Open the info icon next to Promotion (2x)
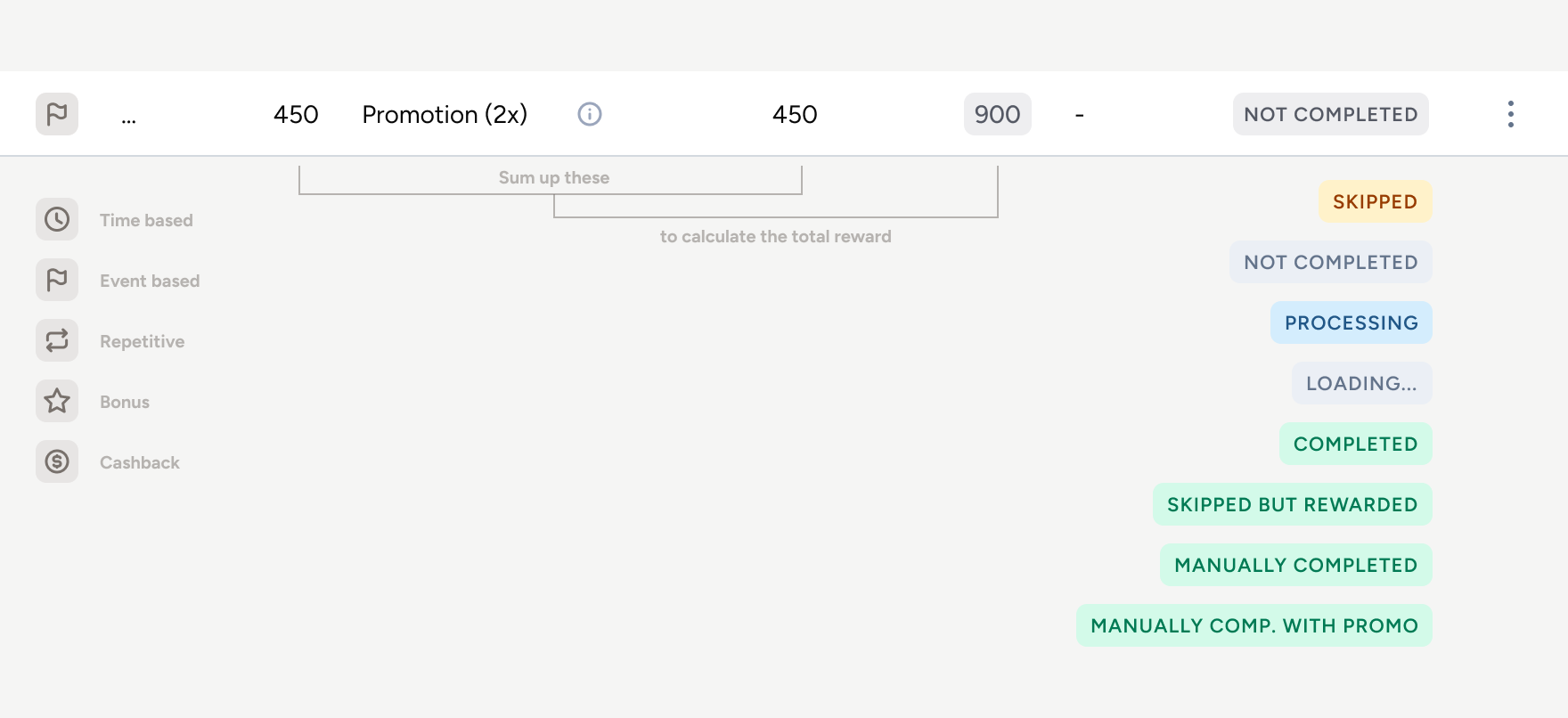Image resolution: width=1568 pixels, height=718 pixels. pos(590,114)
